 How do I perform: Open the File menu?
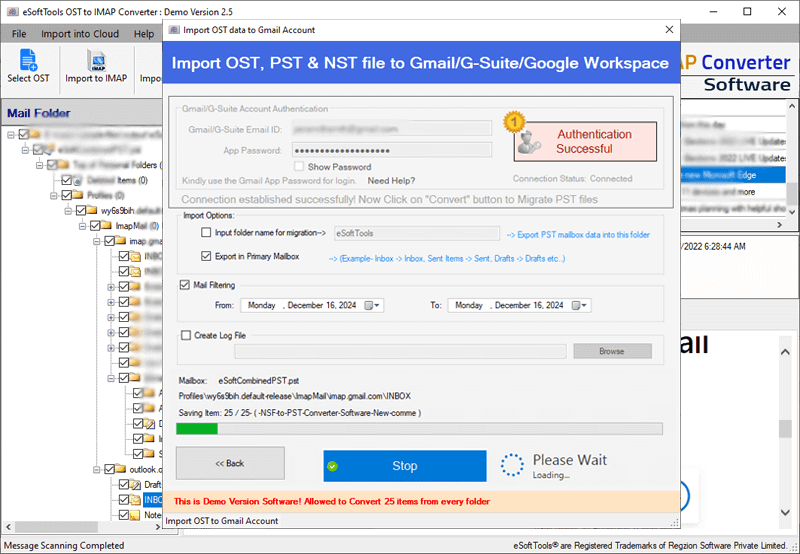(19, 34)
